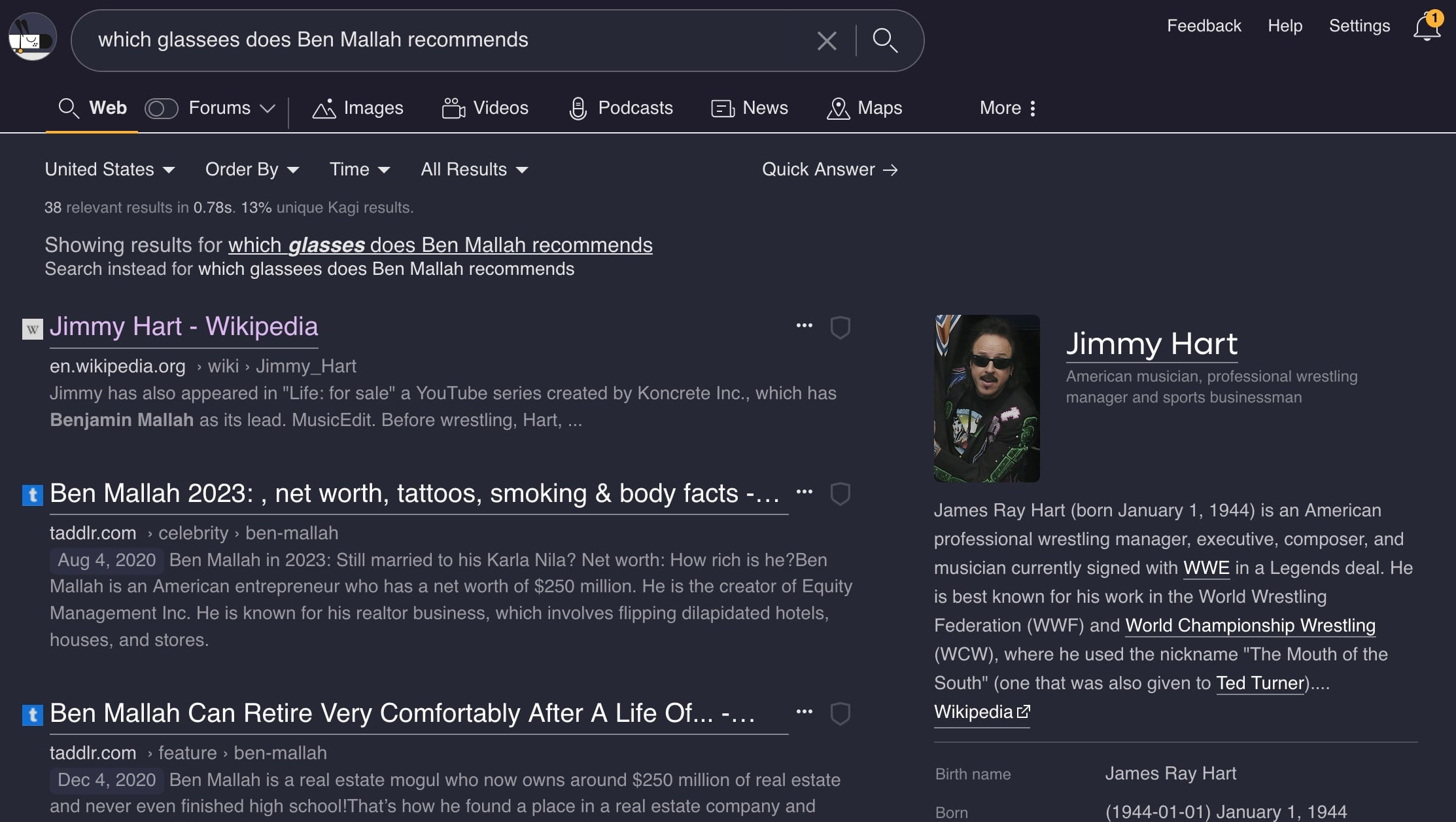Open the notifications bell icon

1427,27
